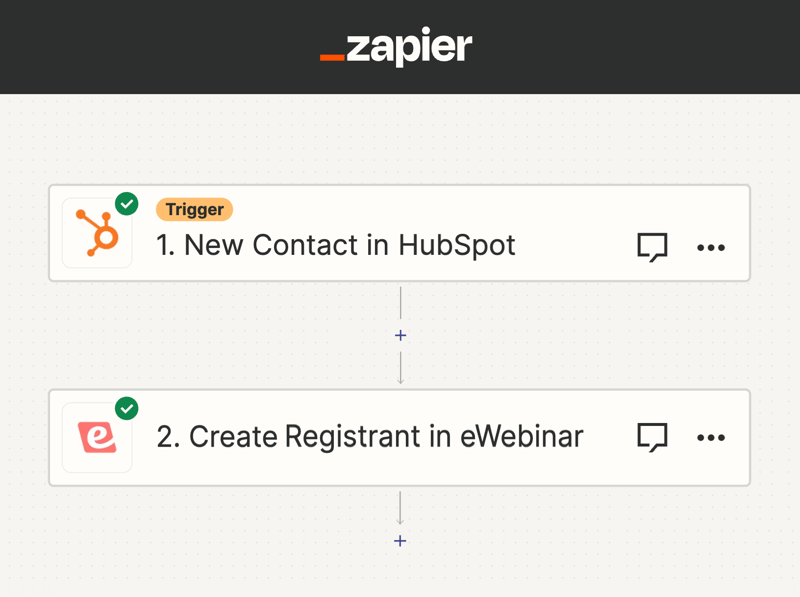Open the "1. New Contact in HubSpot" step
Screen dimensions: 800x597
pos(336,245)
